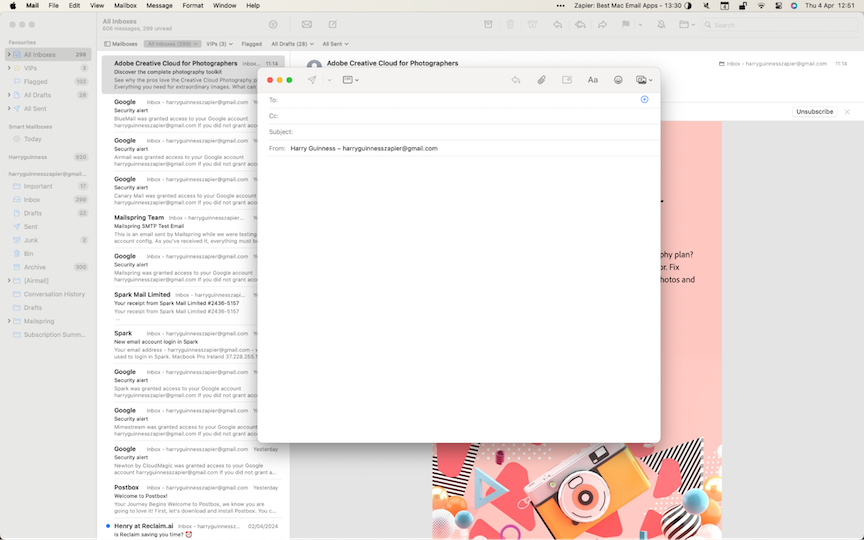This screenshot has width=864, height=540.
Task: Open the Apple menu
Action: [13, 6]
